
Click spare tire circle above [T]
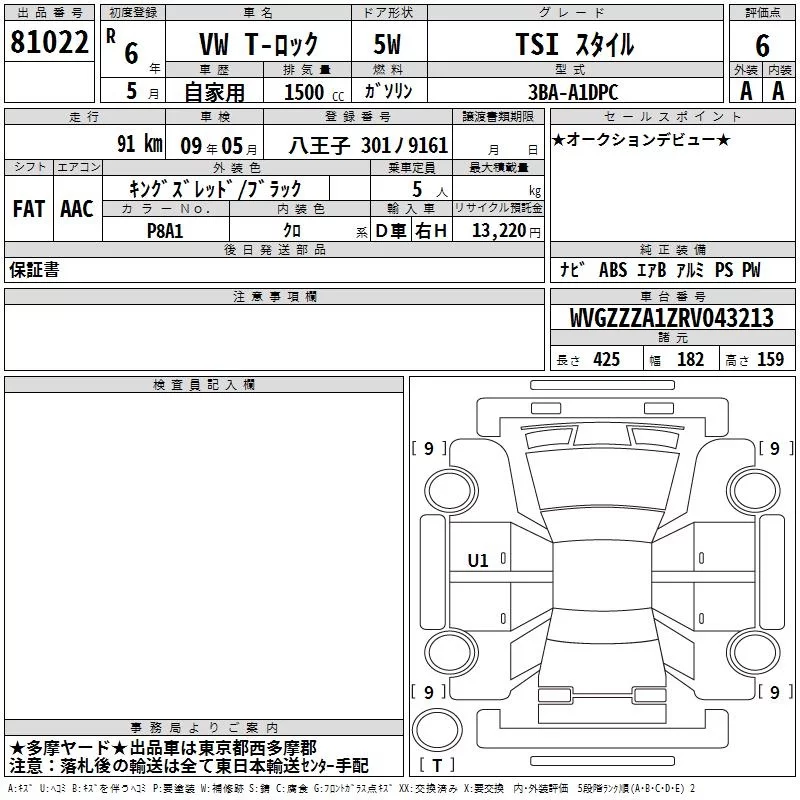click(x=437, y=730)
